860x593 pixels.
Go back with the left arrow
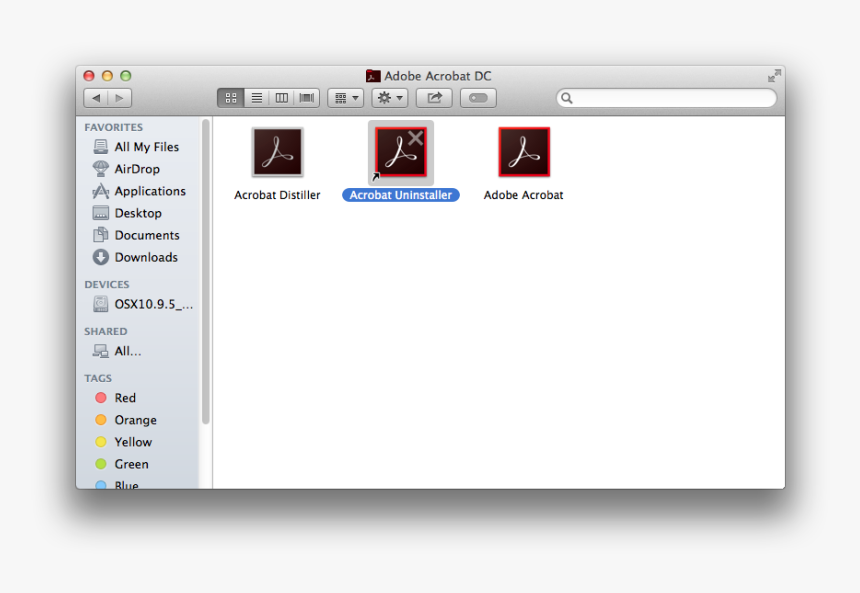[96, 98]
